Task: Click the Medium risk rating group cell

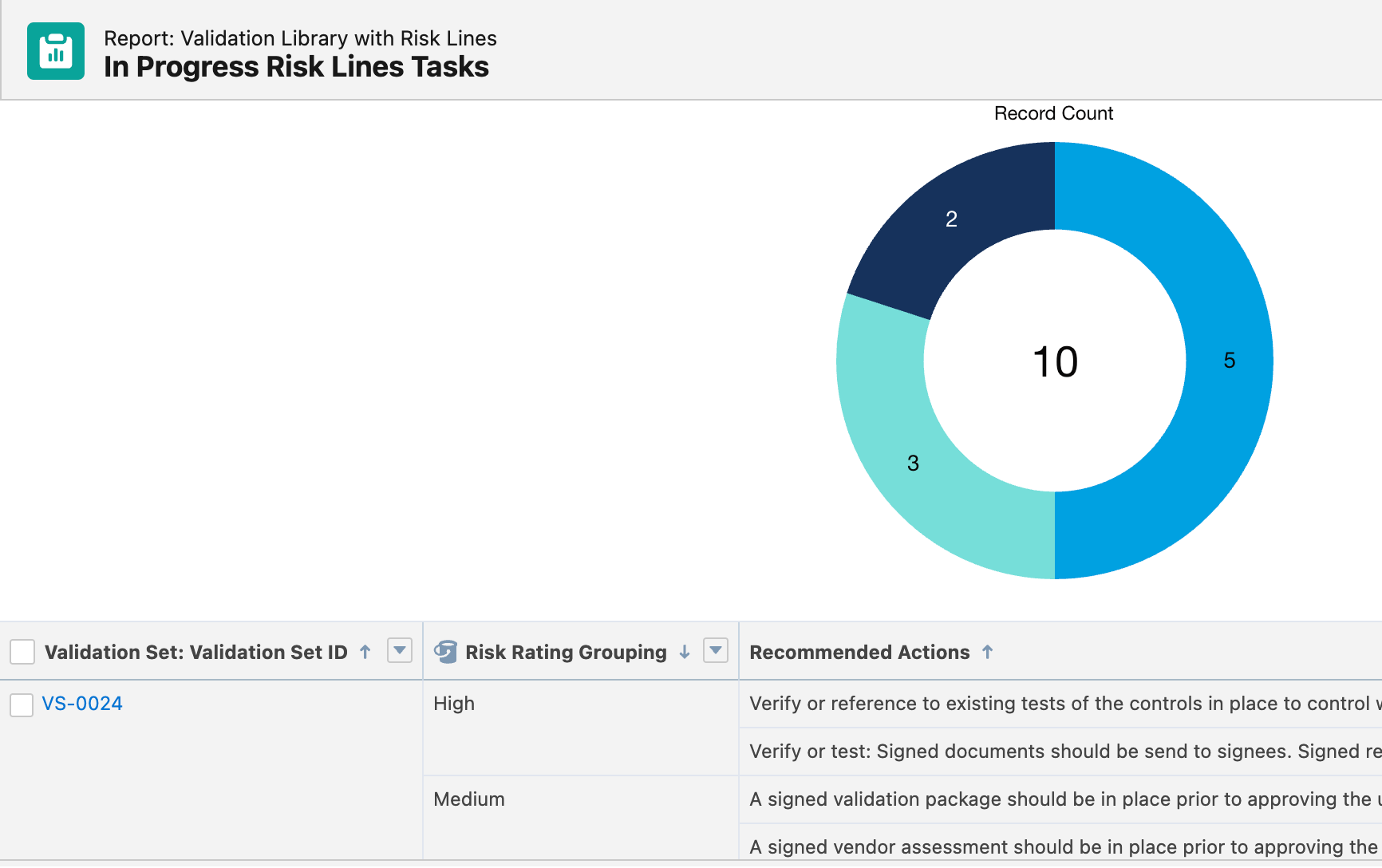Action: click(x=469, y=799)
